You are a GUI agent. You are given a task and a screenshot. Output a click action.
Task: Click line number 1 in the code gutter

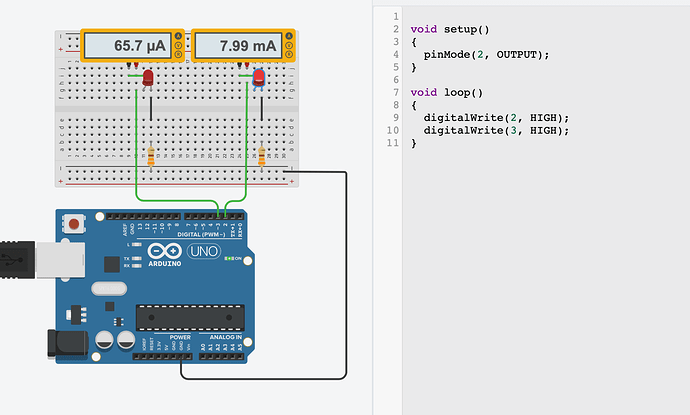click(396, 17)
